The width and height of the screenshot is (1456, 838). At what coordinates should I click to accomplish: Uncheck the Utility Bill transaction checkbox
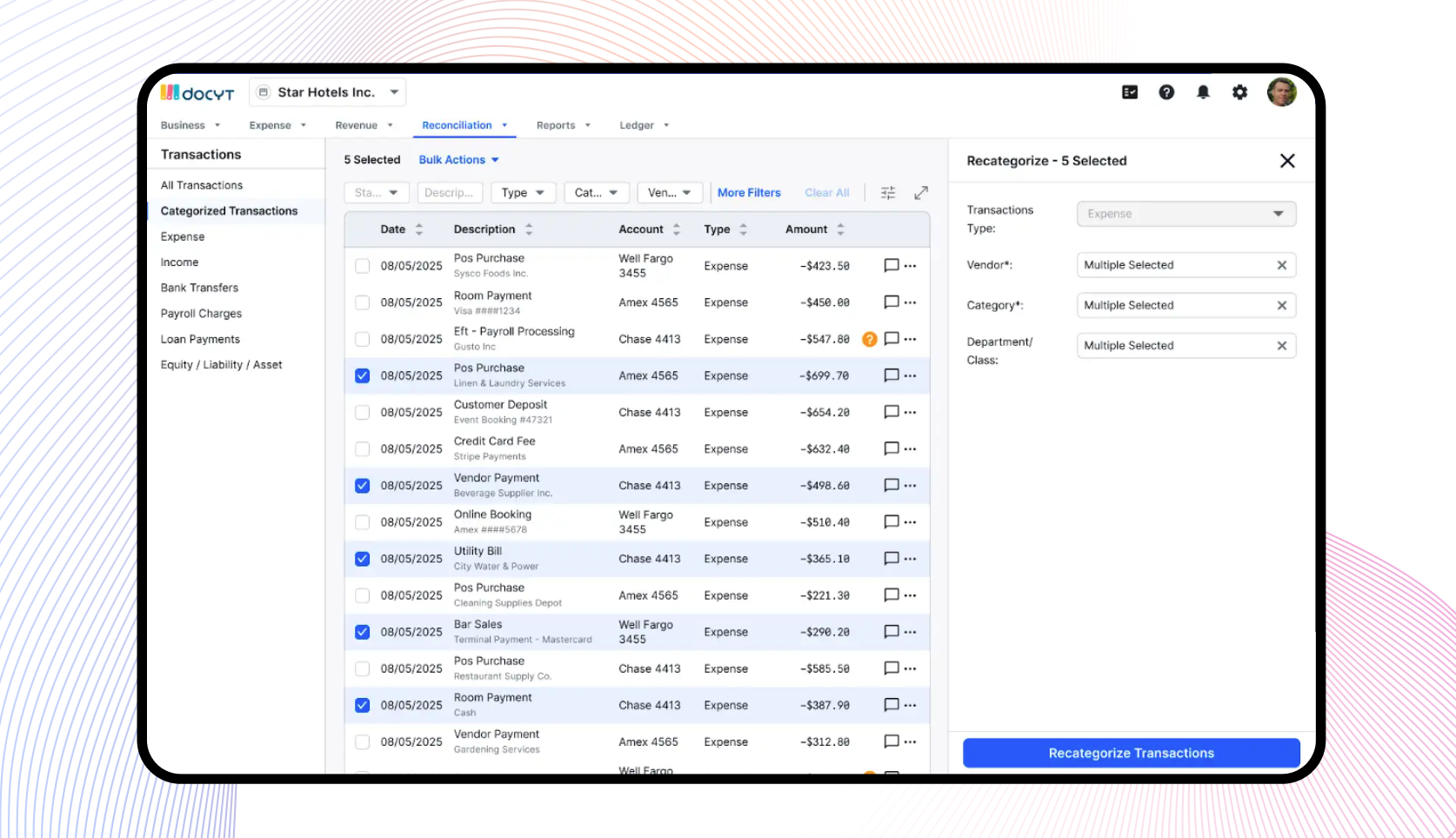[x=363, y=559]
